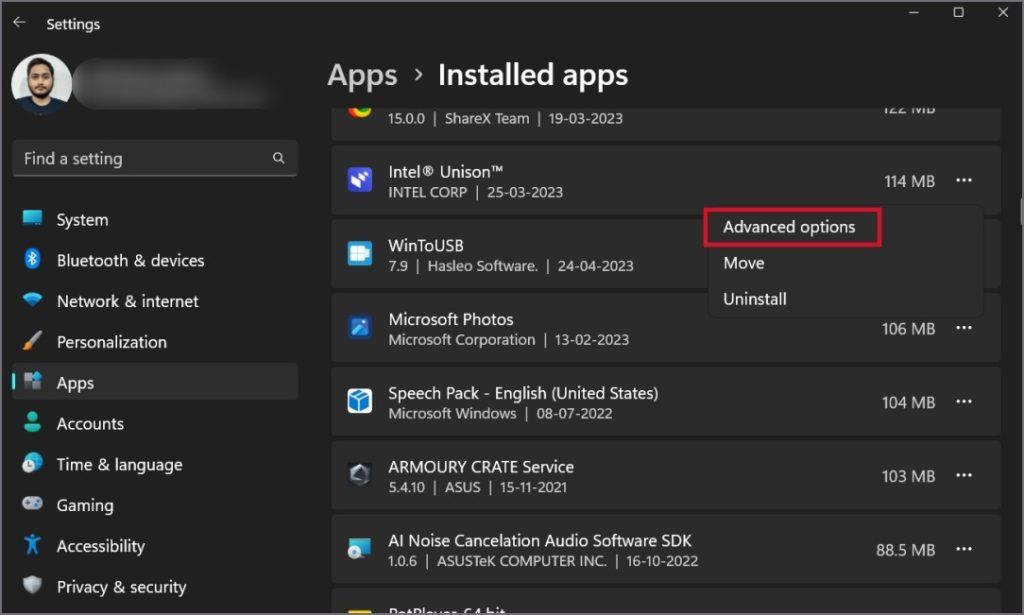Image resolution: width=1024 pixels, height=615 pixels.
Task: Open Accounts settings
Action: pyautogui.click(x=155, y=424)
